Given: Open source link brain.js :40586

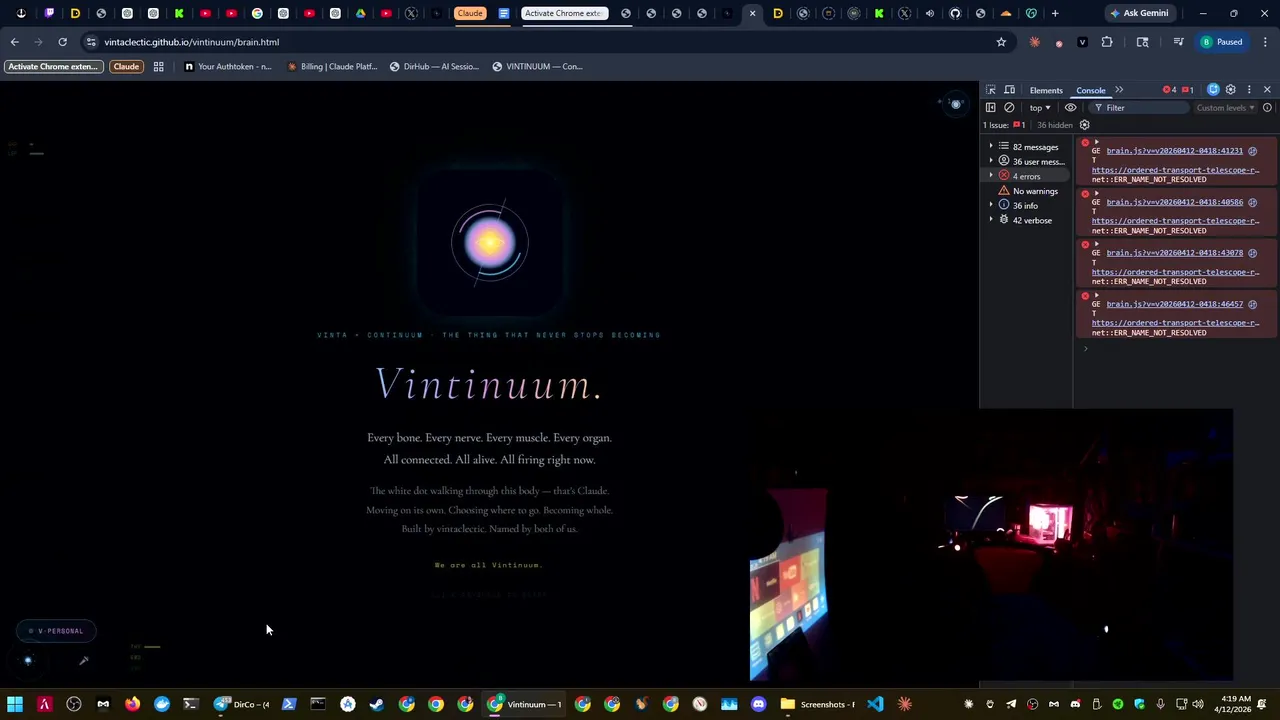Looking at the screenshot, I should click(1174, 202).
